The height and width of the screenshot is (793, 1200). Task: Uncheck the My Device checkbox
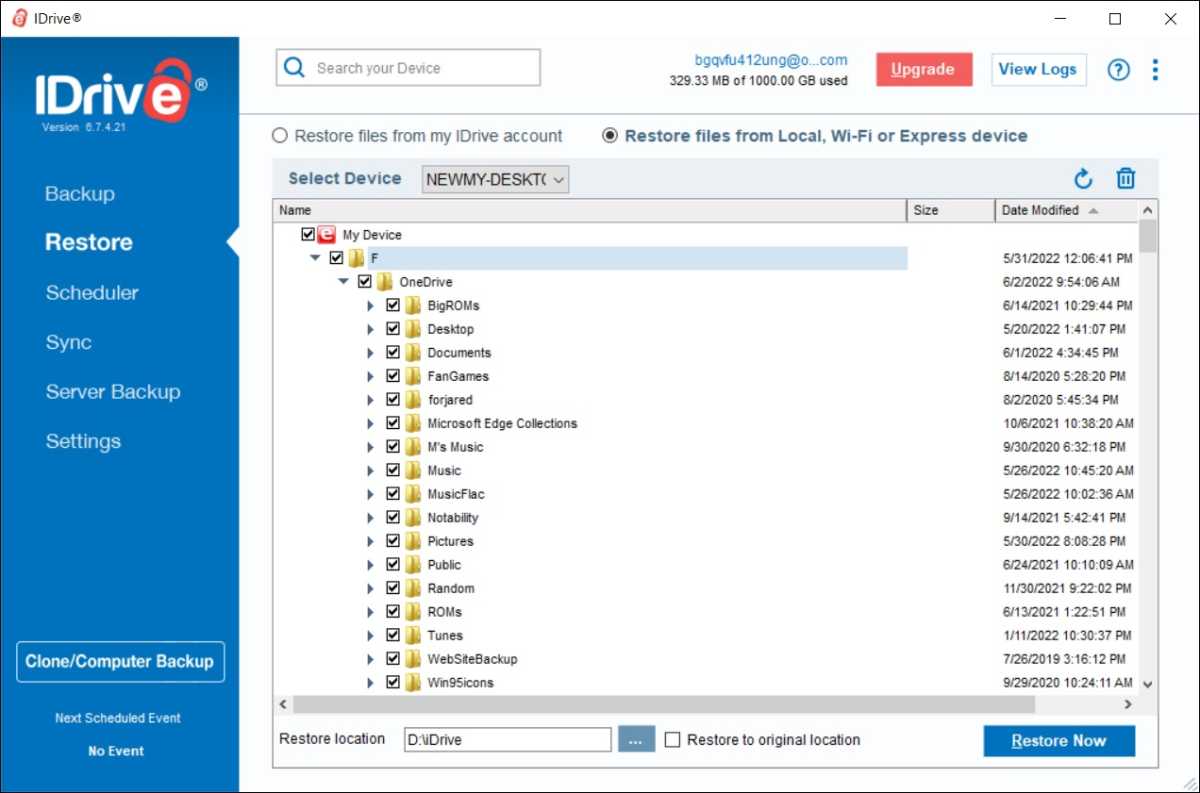[308, 235]
